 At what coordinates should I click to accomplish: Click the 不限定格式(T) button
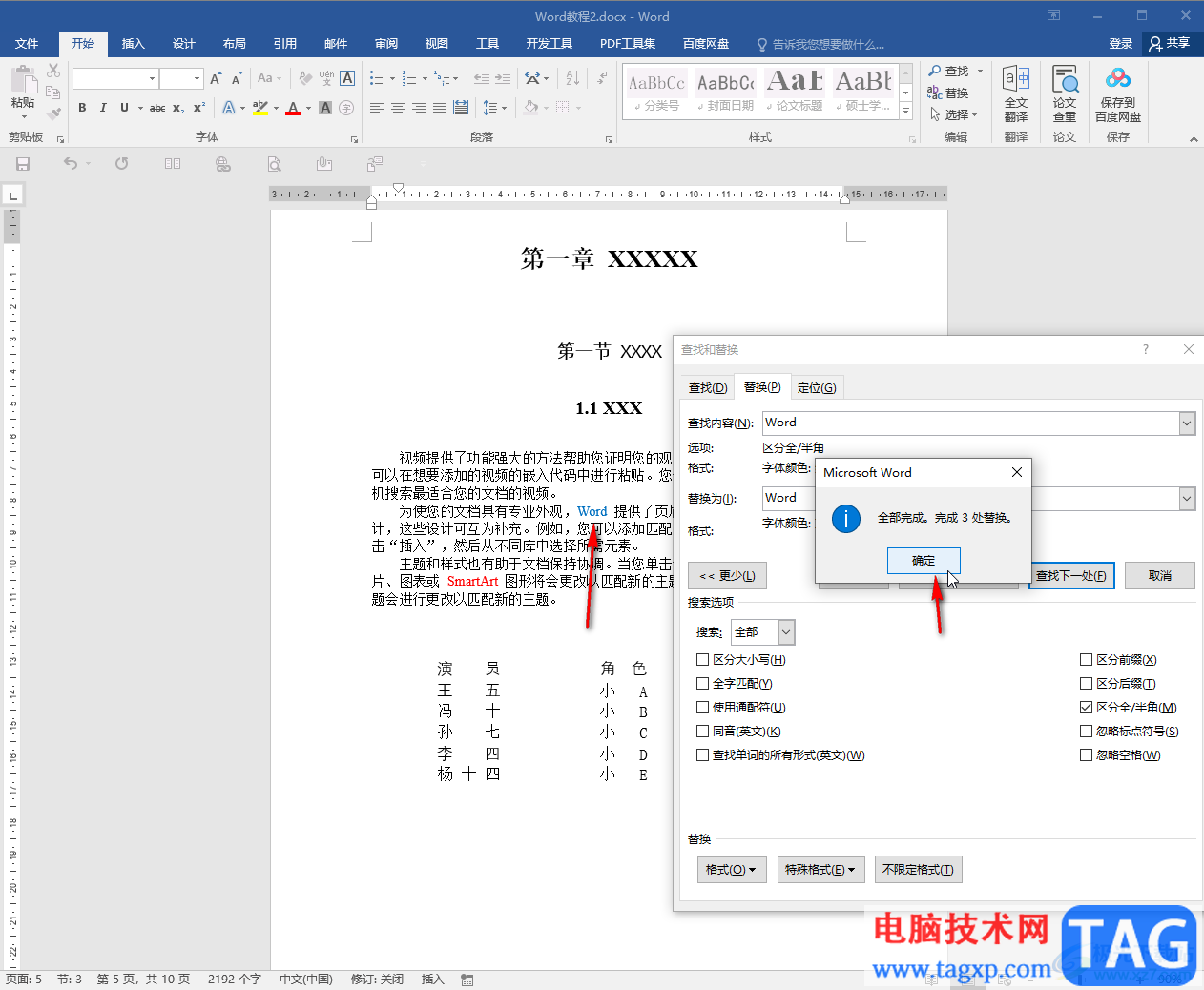click(918, 869)
